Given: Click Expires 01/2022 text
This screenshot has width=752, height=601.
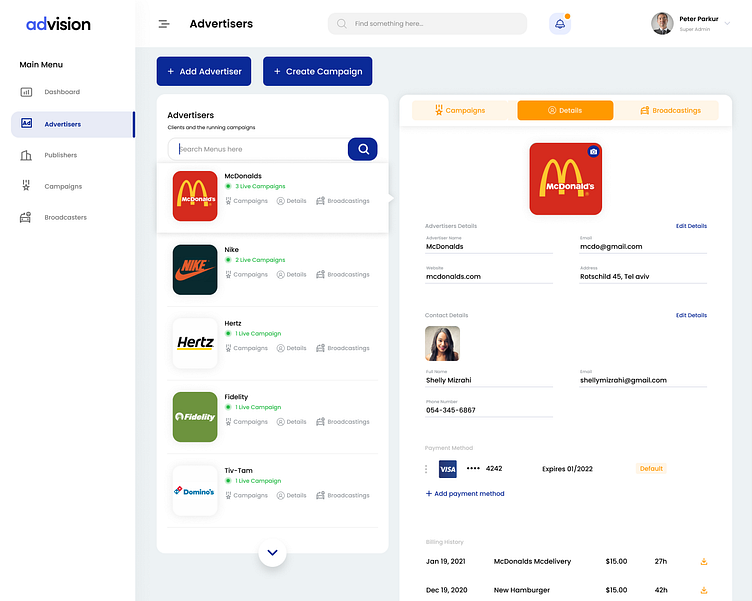Looking at the screenshot, I should (x=567, y=469).
